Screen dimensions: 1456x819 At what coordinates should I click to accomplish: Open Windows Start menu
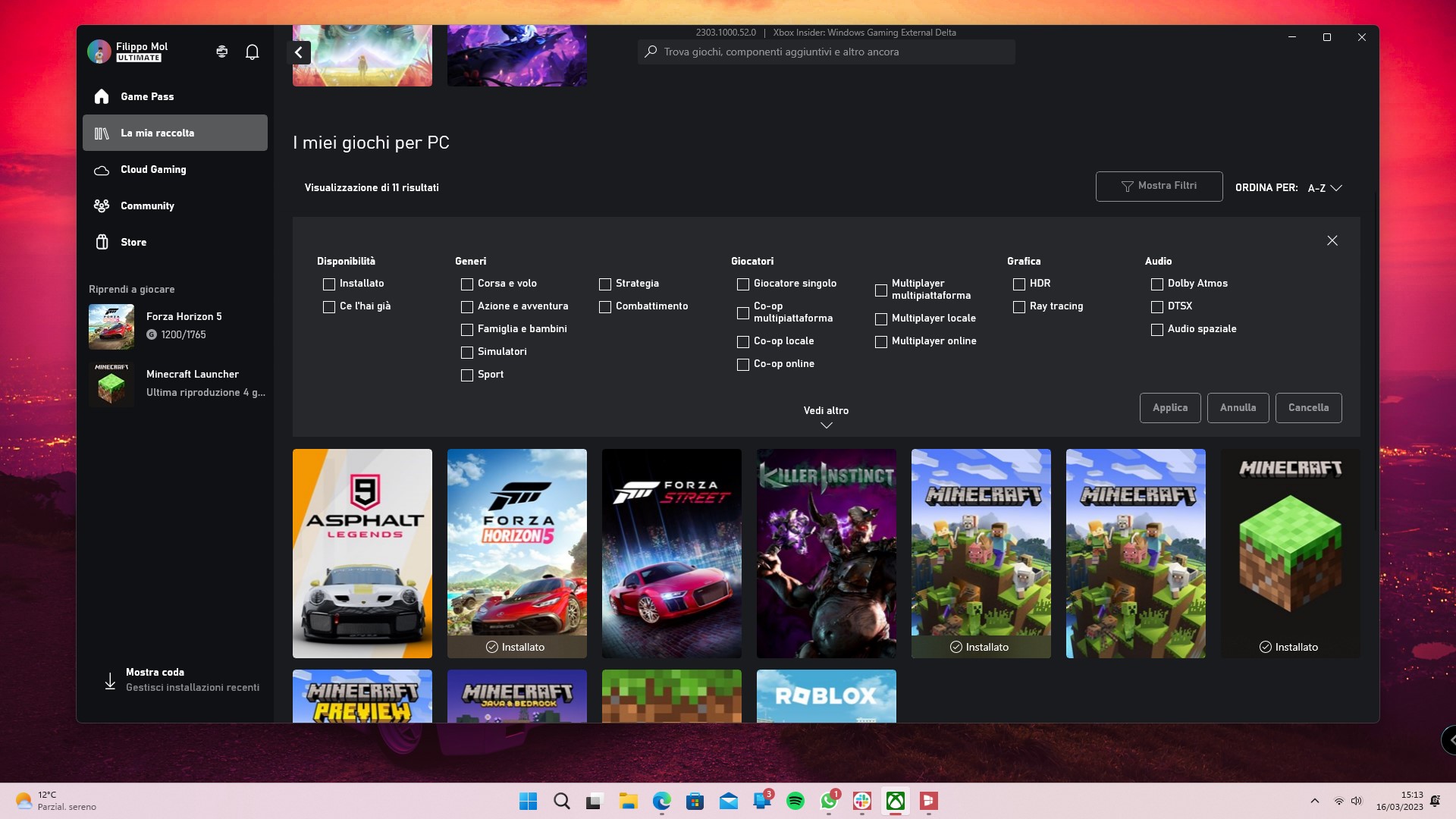click(x=529, y=801)
